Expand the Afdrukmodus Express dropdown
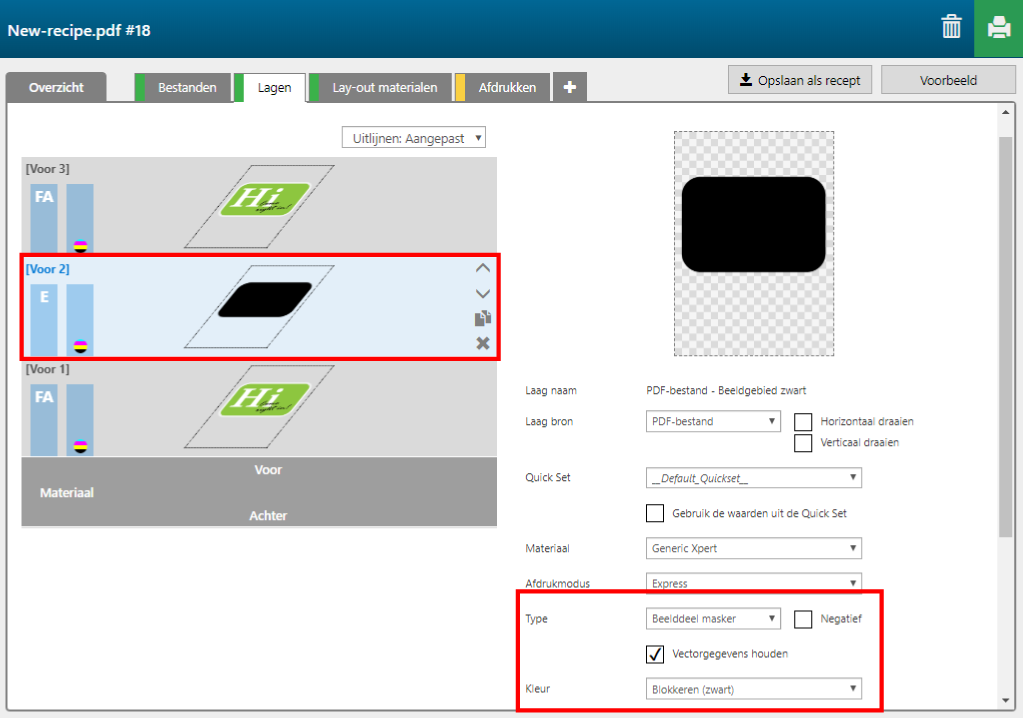Viewport: 1023px width, 718px height. coord(754,582)
